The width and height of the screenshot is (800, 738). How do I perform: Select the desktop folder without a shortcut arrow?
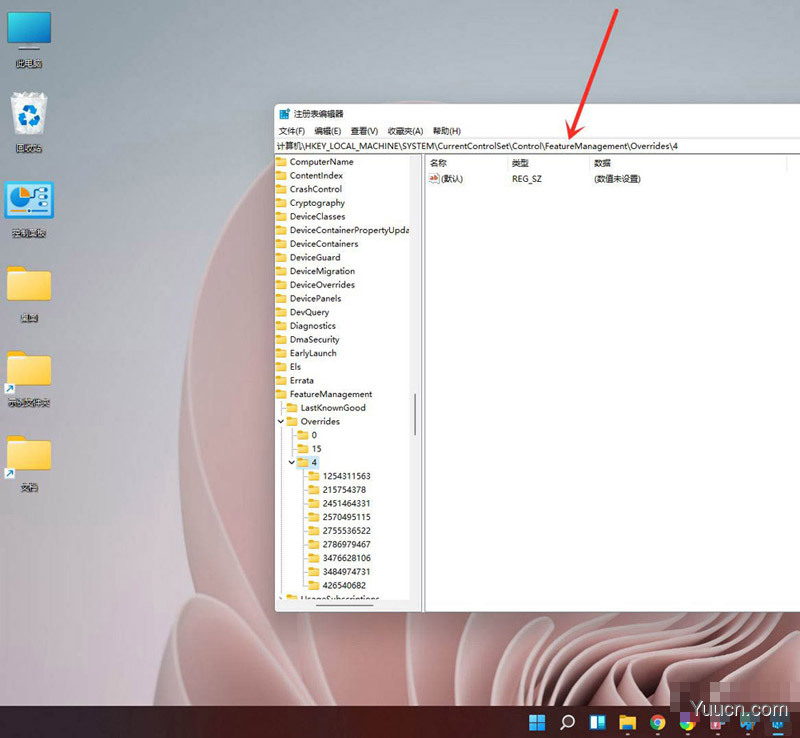[29, 294]
